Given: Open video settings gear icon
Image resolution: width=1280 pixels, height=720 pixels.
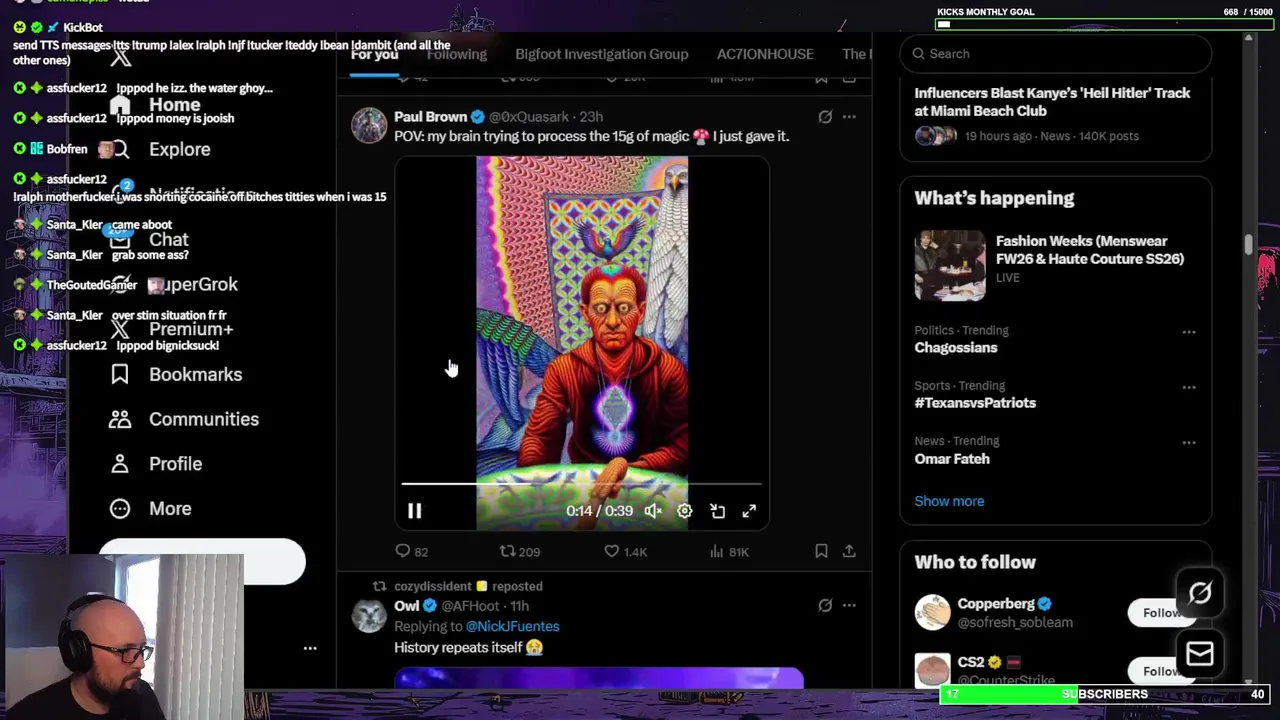Looking at the screenshot, I should [685, 511].
